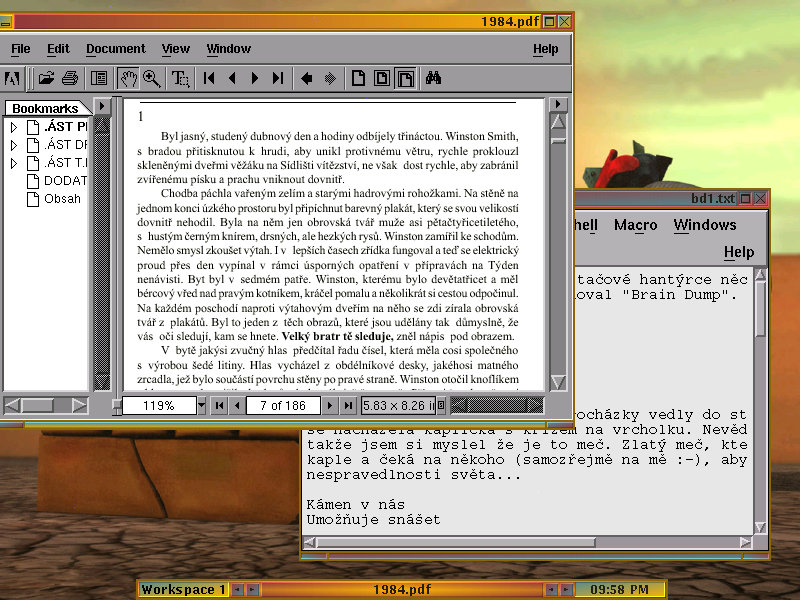Click the bookmarks pane left scroll arrow
Image resolution: width=800 pixels, height=600 pixels.
(x=12, y=406)
